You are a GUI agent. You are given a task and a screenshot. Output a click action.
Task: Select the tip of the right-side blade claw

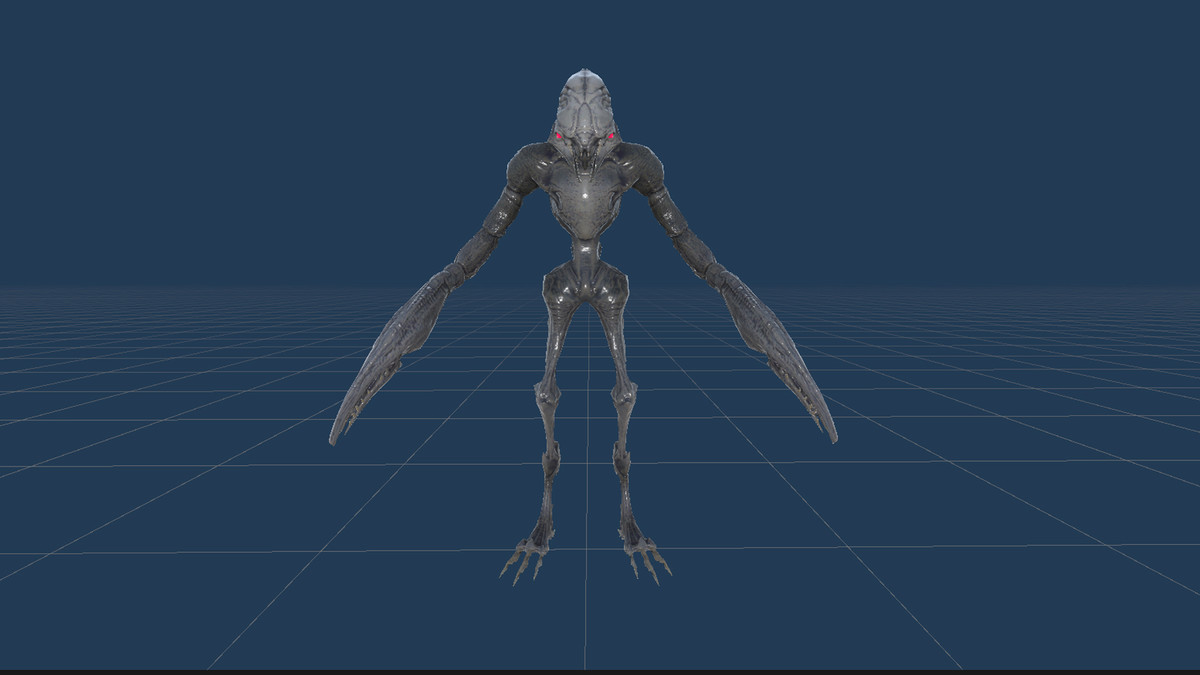pos(830,434)
